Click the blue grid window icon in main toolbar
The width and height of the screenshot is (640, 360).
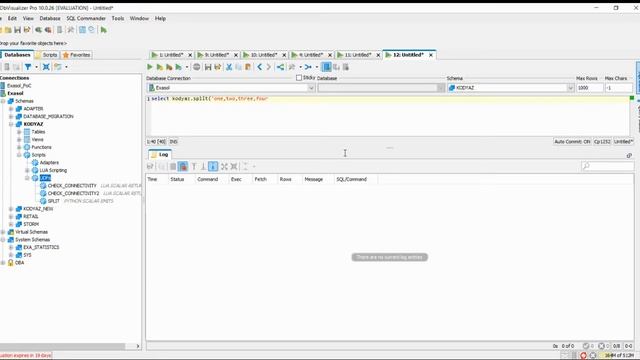[82, 30]
